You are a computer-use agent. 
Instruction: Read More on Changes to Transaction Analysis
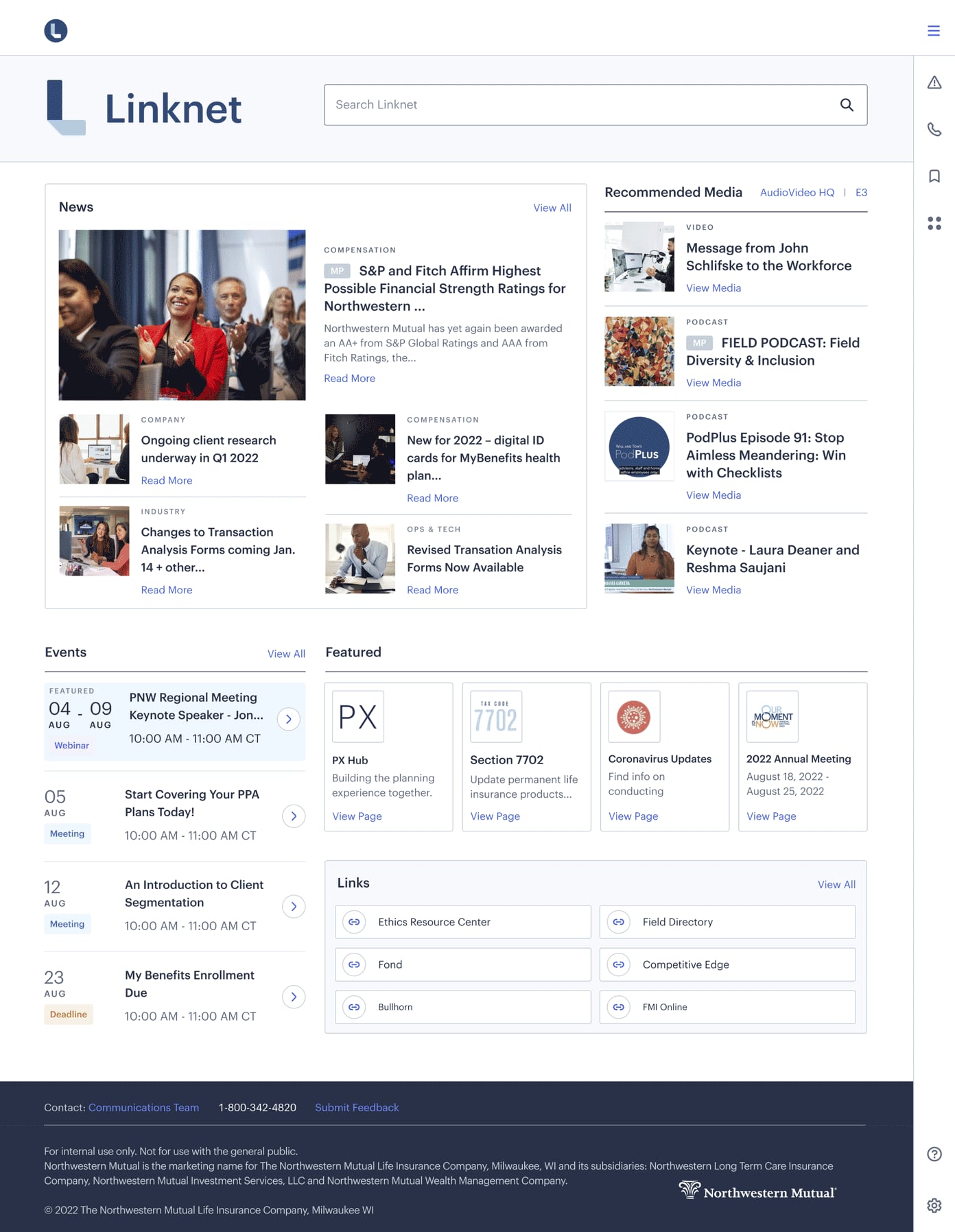coord(167,590)
